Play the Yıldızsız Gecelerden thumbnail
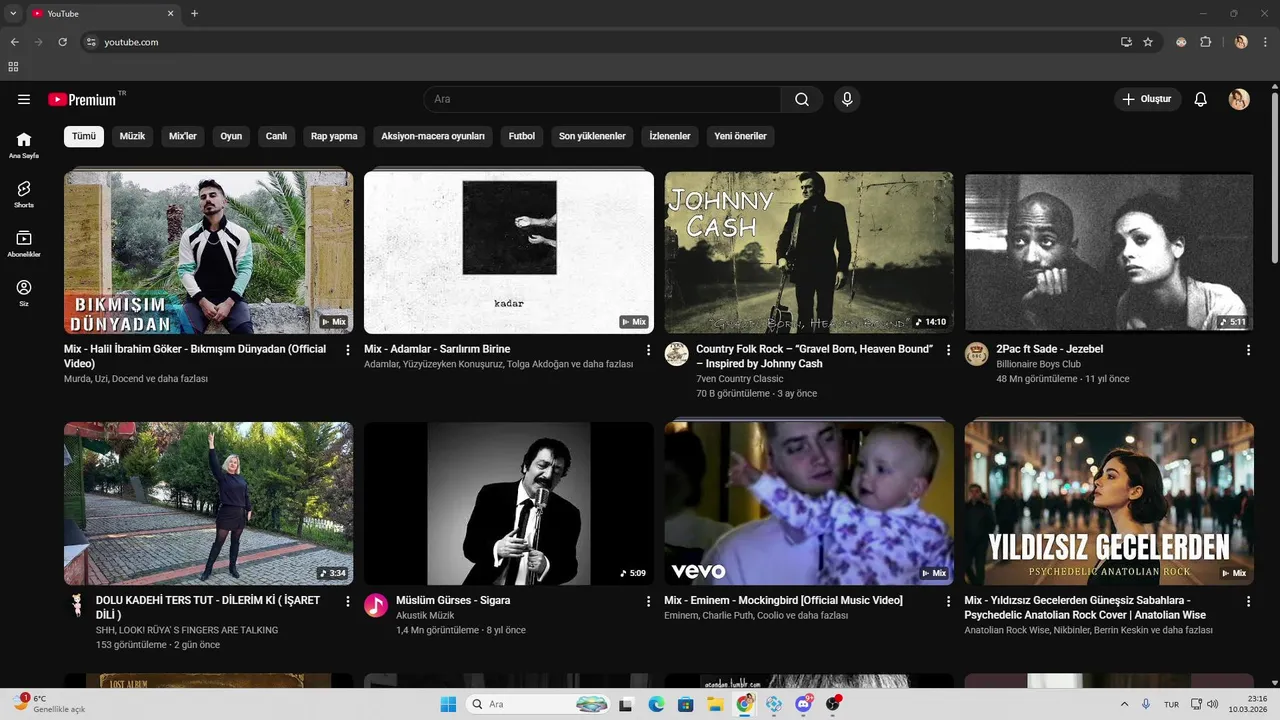 click(1109, 503)
